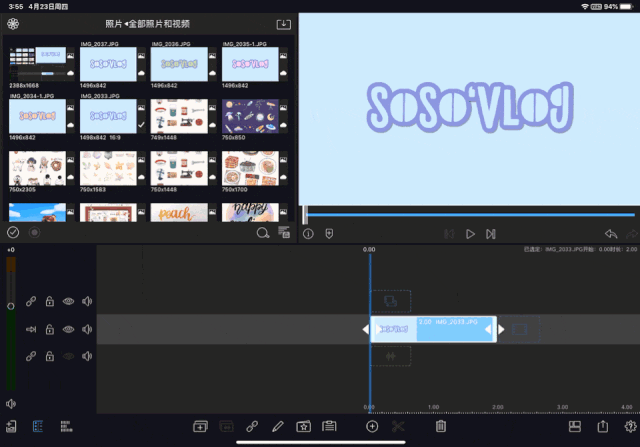
Task: Click the left trim handle of timeline clip
Action: click(x=365, y=329)
